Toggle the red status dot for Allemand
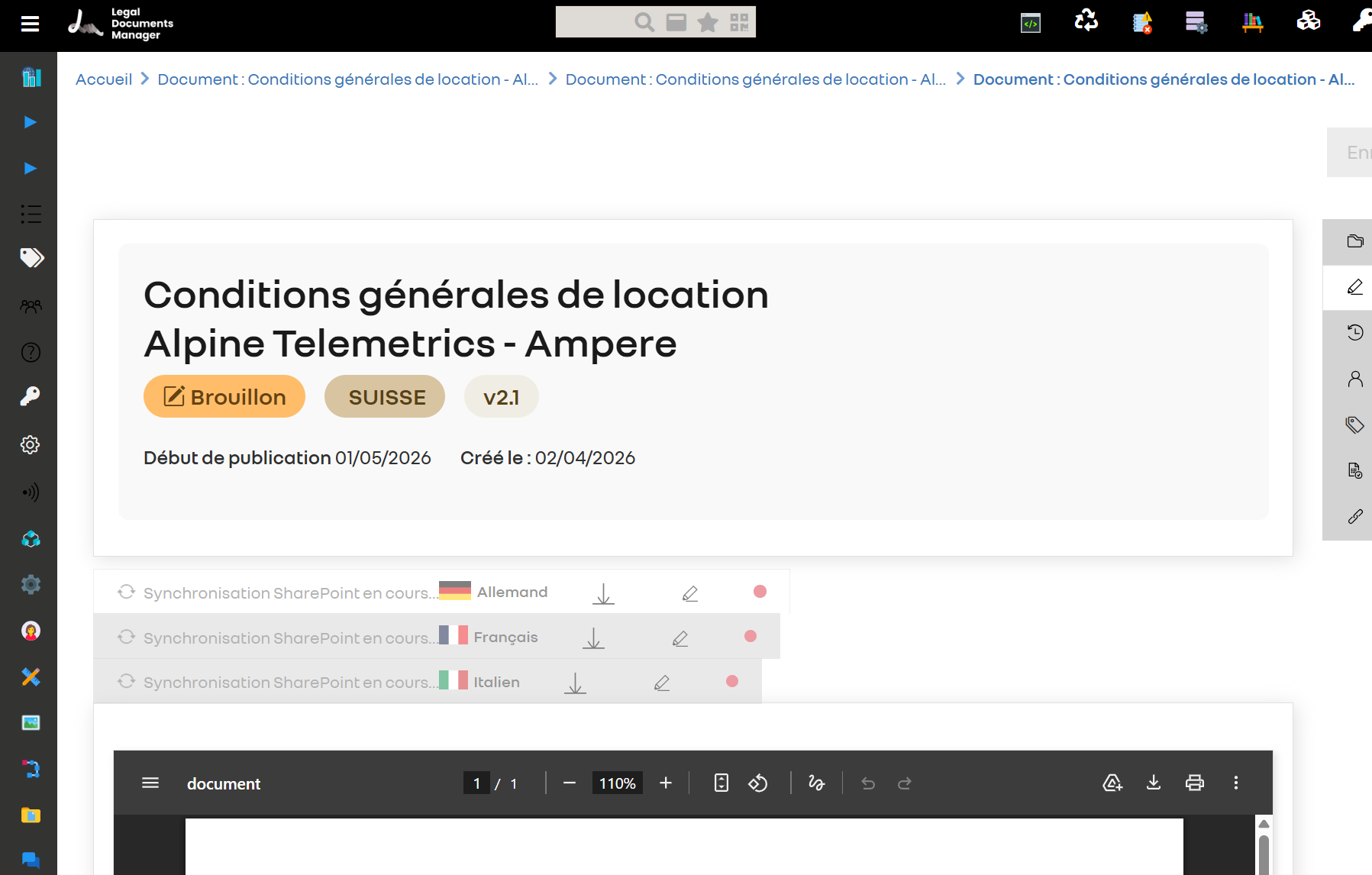This screenshot has height=875, width=1372. click(x=760, y=592)
